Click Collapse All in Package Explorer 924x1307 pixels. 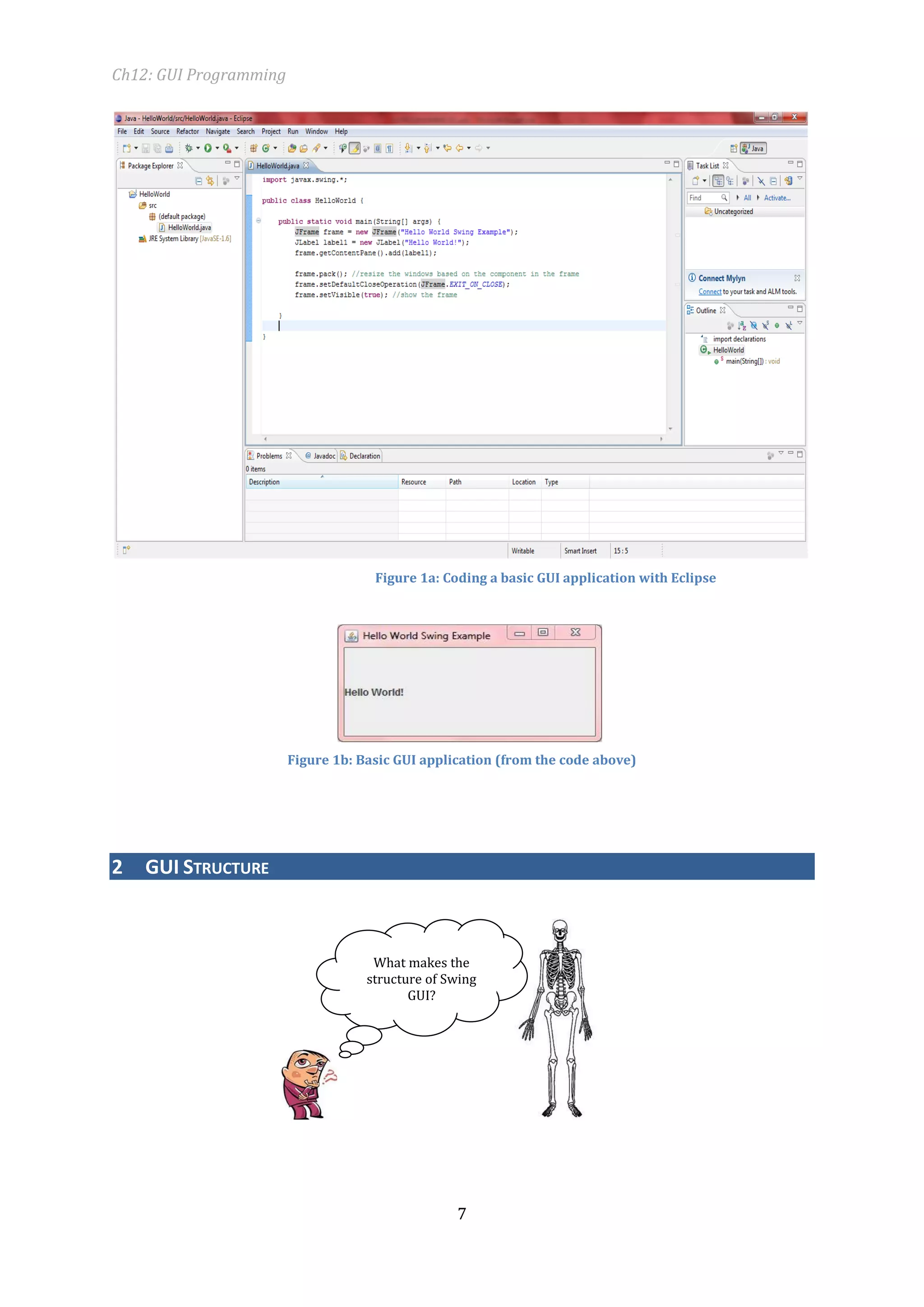(x=199, y=181)
